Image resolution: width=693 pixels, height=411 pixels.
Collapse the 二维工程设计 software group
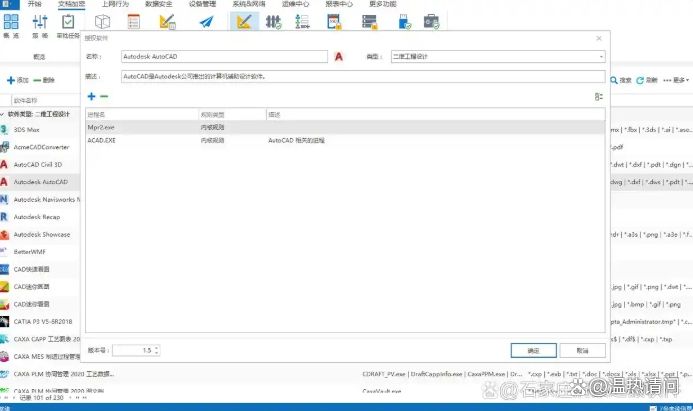pyautogui.click(x=4, y=114)
